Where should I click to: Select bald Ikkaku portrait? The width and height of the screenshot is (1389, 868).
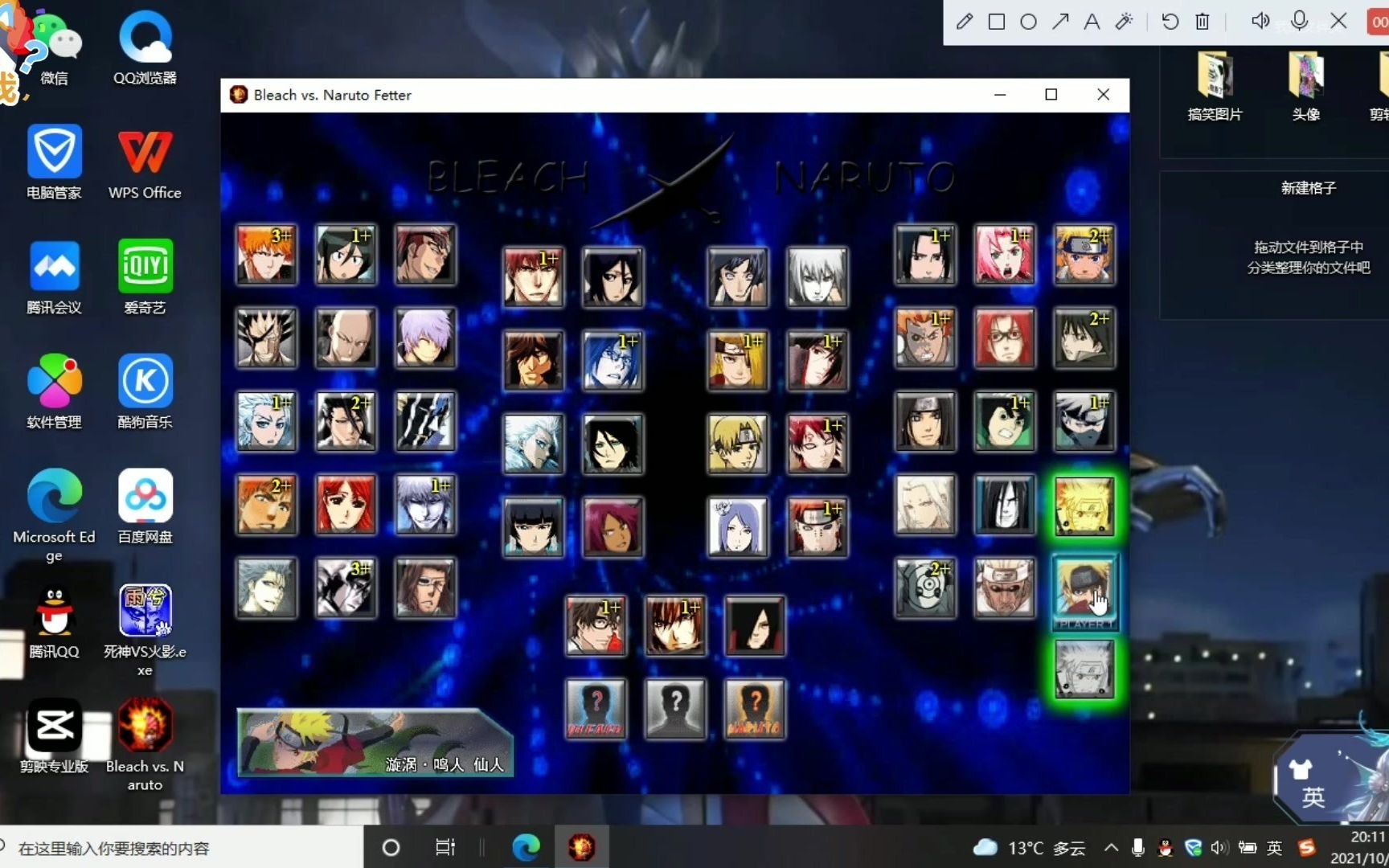click(346, 338)
